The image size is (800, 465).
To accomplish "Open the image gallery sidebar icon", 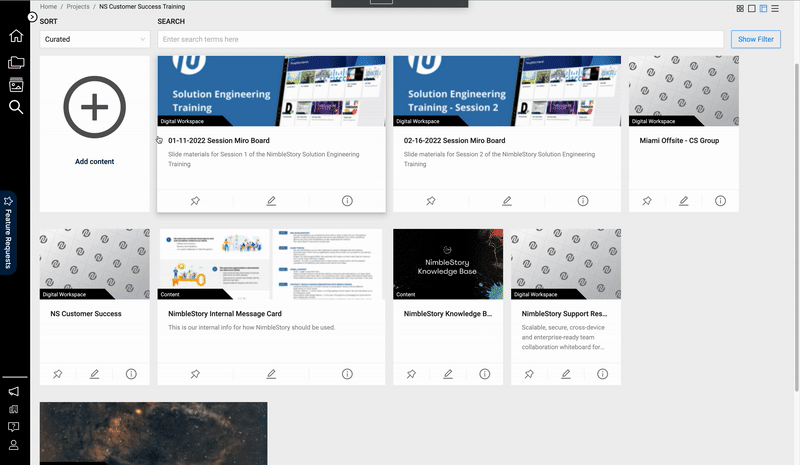I will point(16,85).
